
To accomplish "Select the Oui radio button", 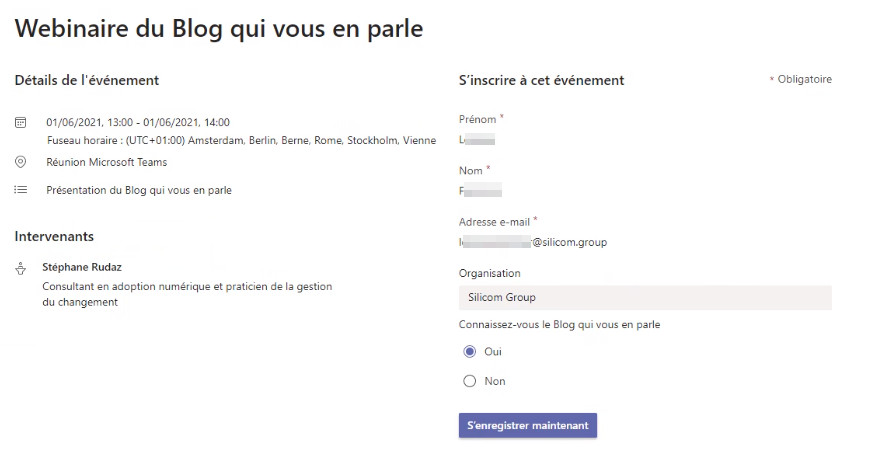I will point(469,352).
